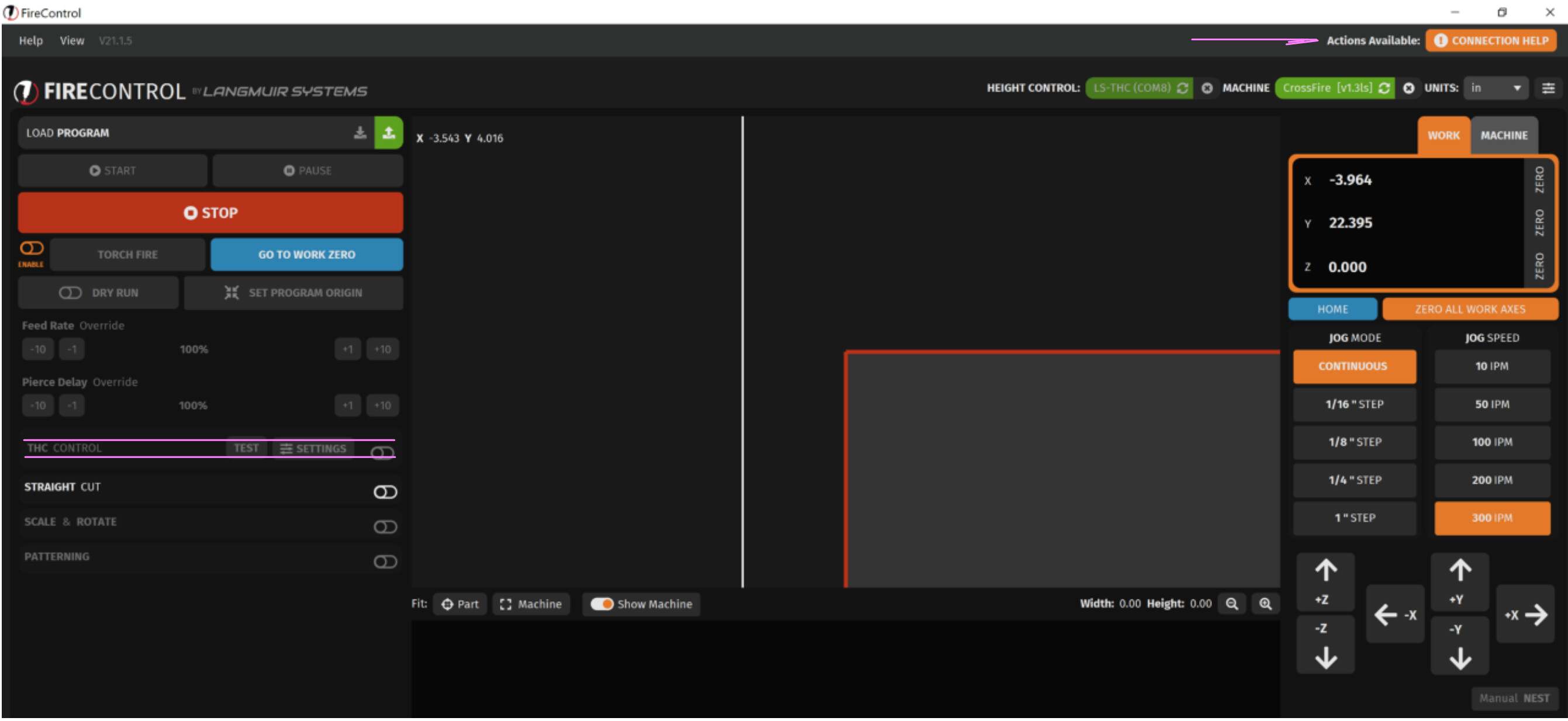This screenshot has width=1568, height=721.
Task: Enable the Dry Run switch
Action: click(x=70, y=293)
